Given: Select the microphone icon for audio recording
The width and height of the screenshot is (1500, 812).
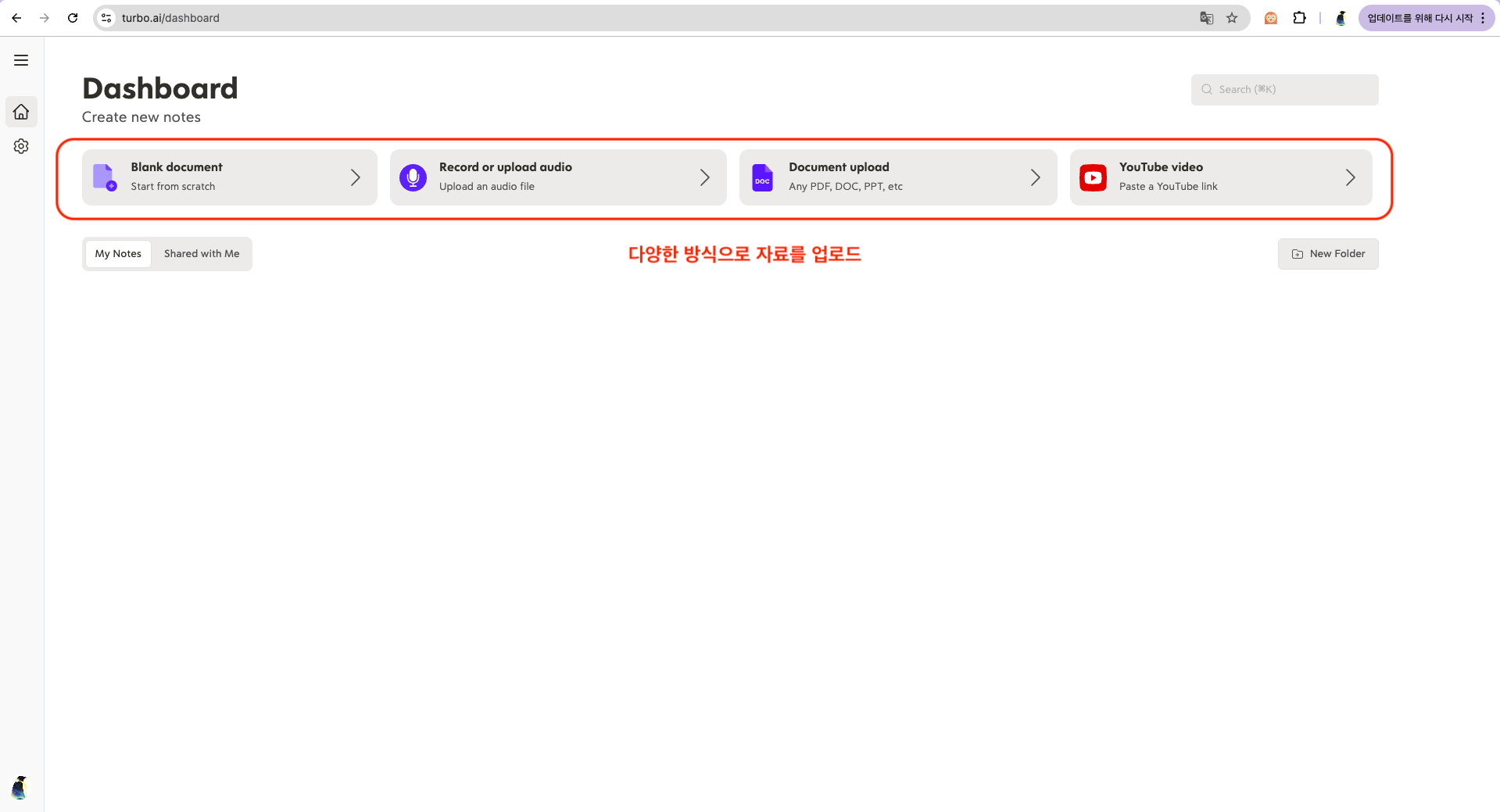Looking at the screenshot, I should coord(412,177).
